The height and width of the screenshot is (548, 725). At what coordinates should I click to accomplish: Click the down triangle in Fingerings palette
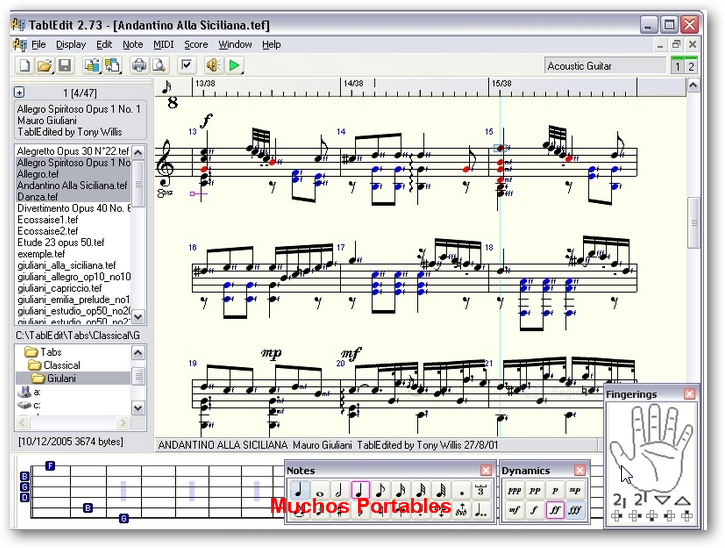663,500
